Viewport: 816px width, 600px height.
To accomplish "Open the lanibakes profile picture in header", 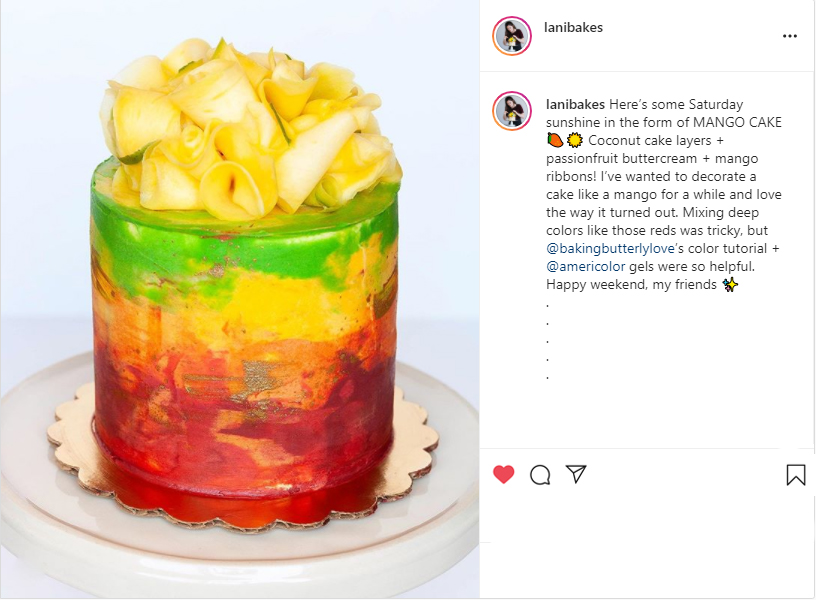I will coord(512,36).
